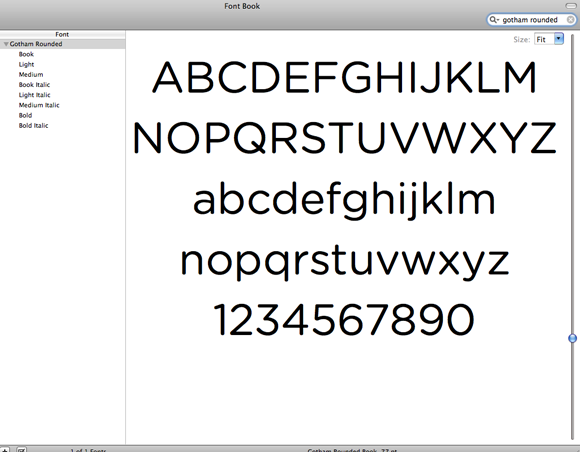
Task: Select the Bold font style
Action: coord(25,115)
